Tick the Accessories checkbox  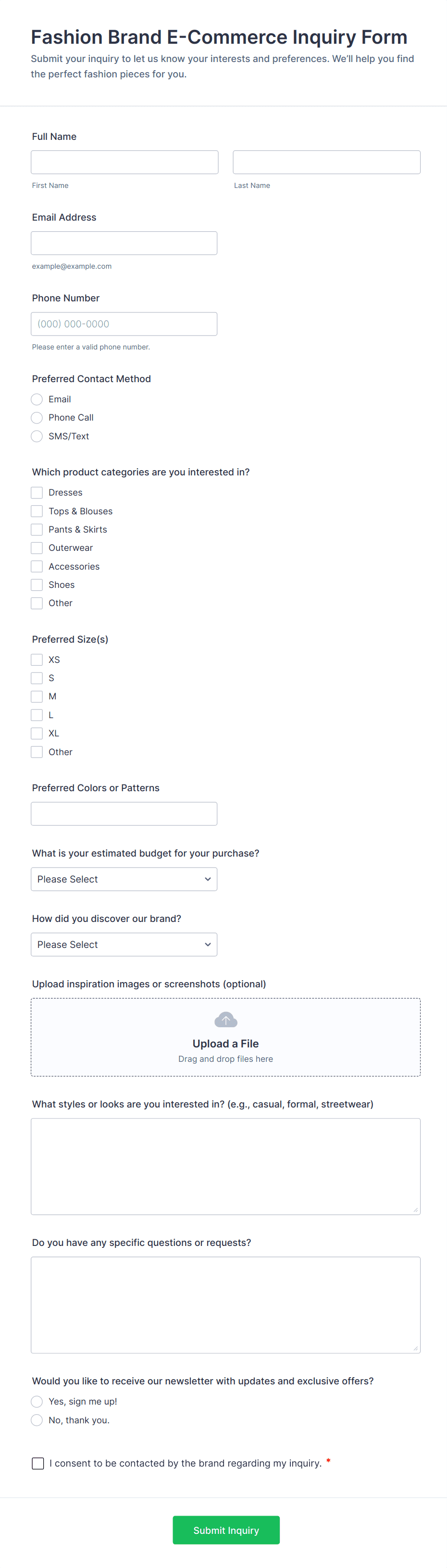37,566
